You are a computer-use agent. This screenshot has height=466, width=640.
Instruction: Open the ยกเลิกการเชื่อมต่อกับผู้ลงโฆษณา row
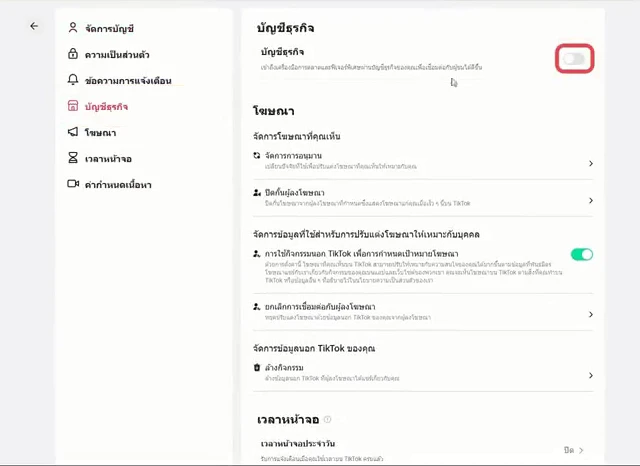tap(423, 312)
